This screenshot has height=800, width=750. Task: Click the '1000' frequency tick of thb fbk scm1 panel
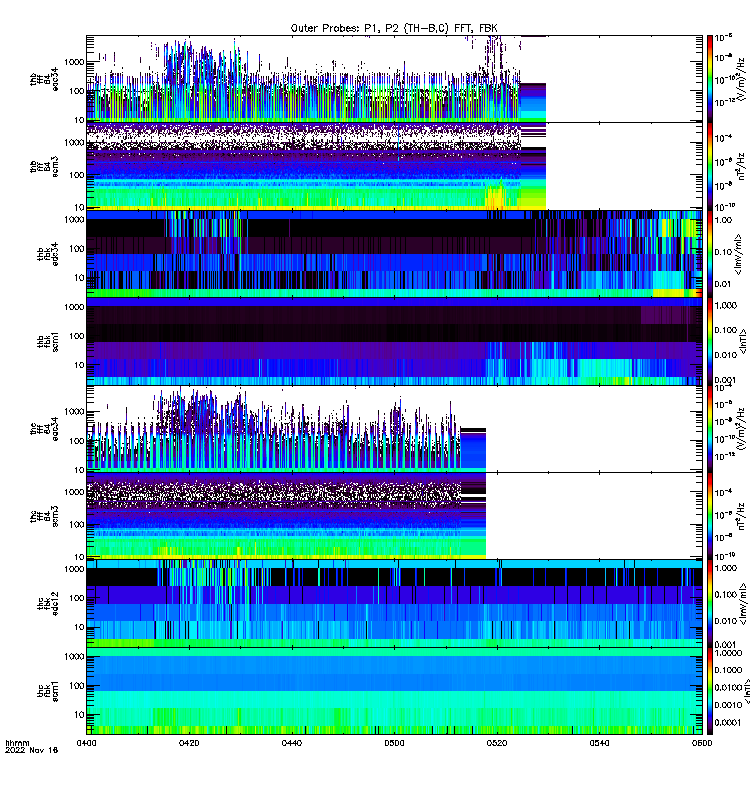tap(74, 307)
